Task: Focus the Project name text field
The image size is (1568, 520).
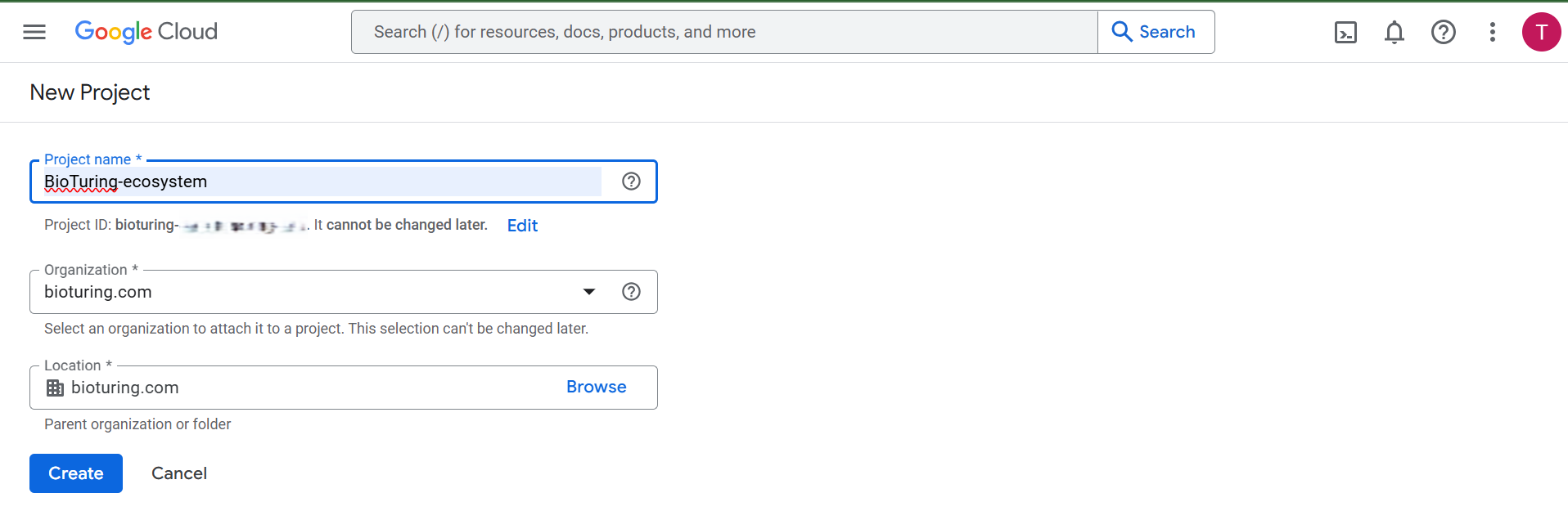Action: 322,182
